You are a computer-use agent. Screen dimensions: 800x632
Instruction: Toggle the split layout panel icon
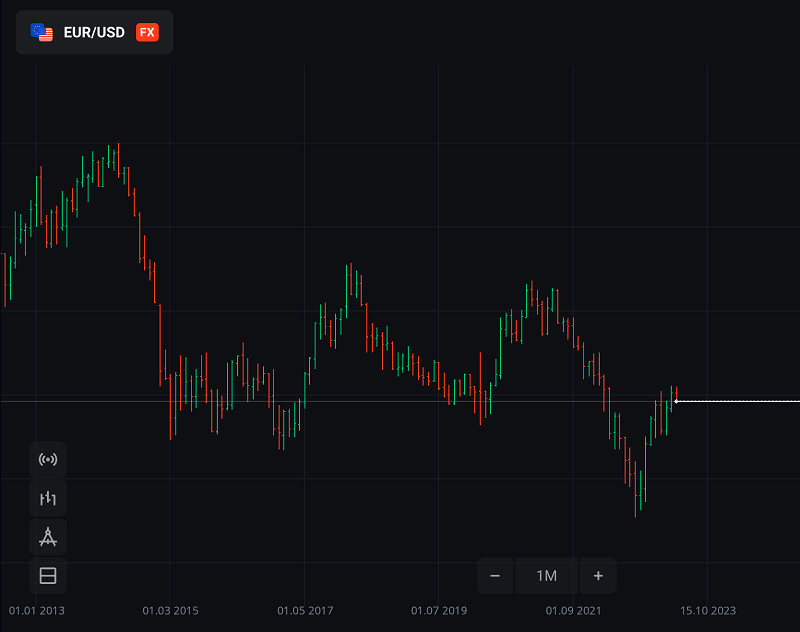pos(48,576)
